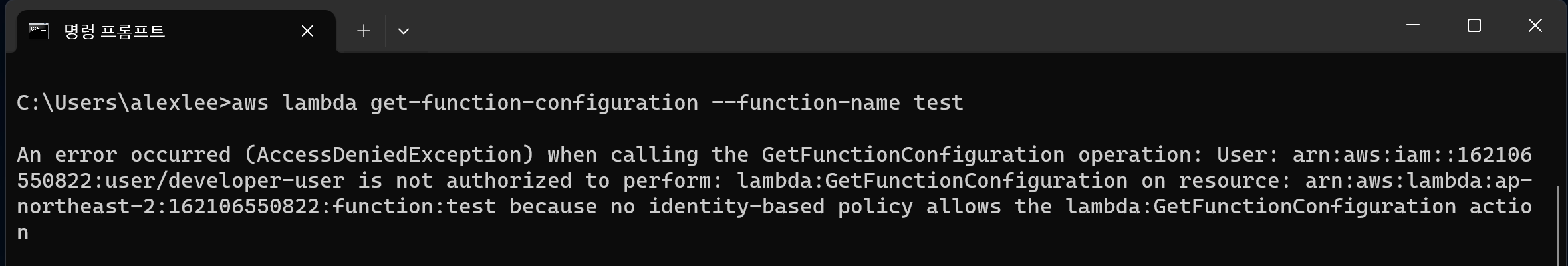Click the arn:aws:lambda:ap- resource text
Screen dimensions: 1568x266
[1418, 181]
